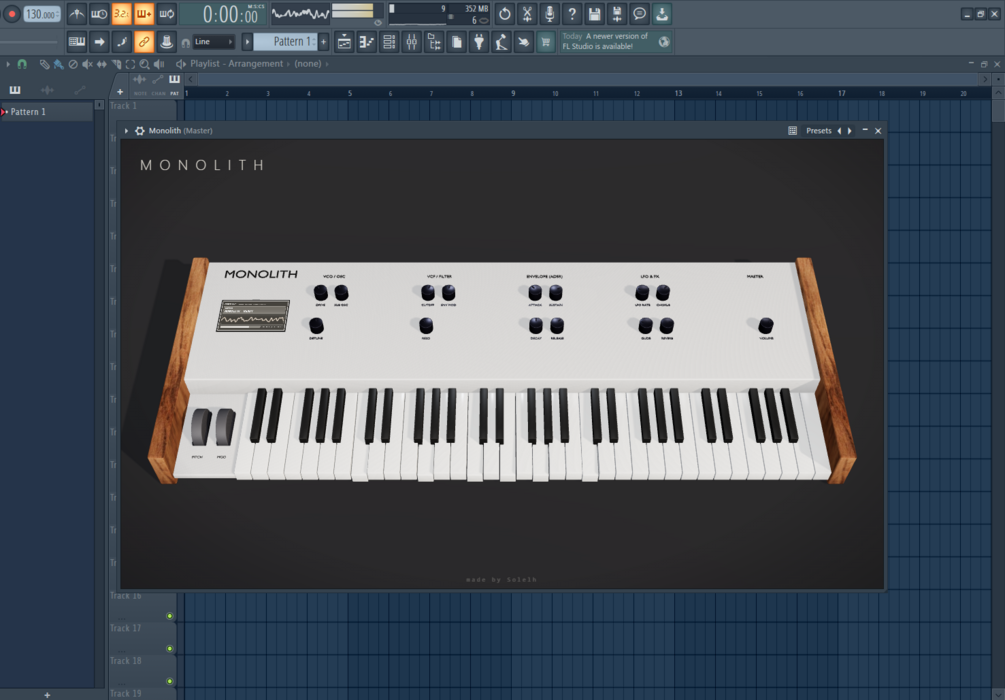Click the output waveform oscilloscope display

(x=301, y=13)
